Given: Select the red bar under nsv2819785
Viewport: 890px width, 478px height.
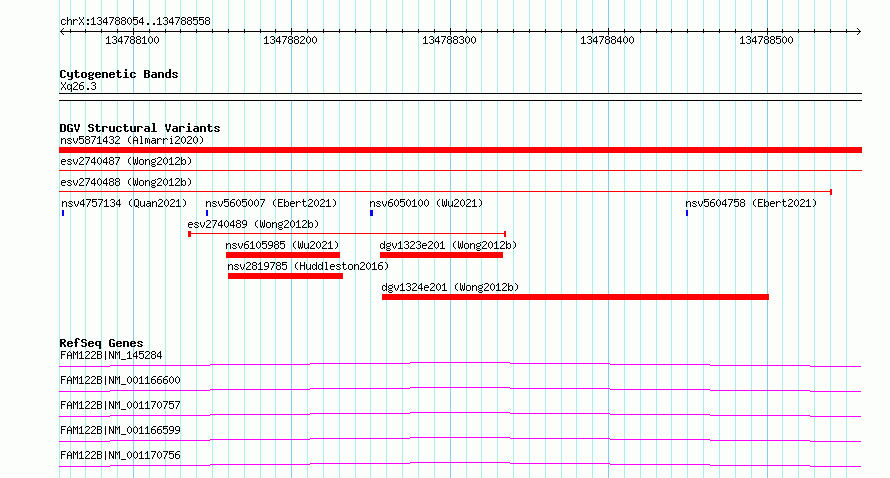Looking at the screenshot, I should pos(286,276).
